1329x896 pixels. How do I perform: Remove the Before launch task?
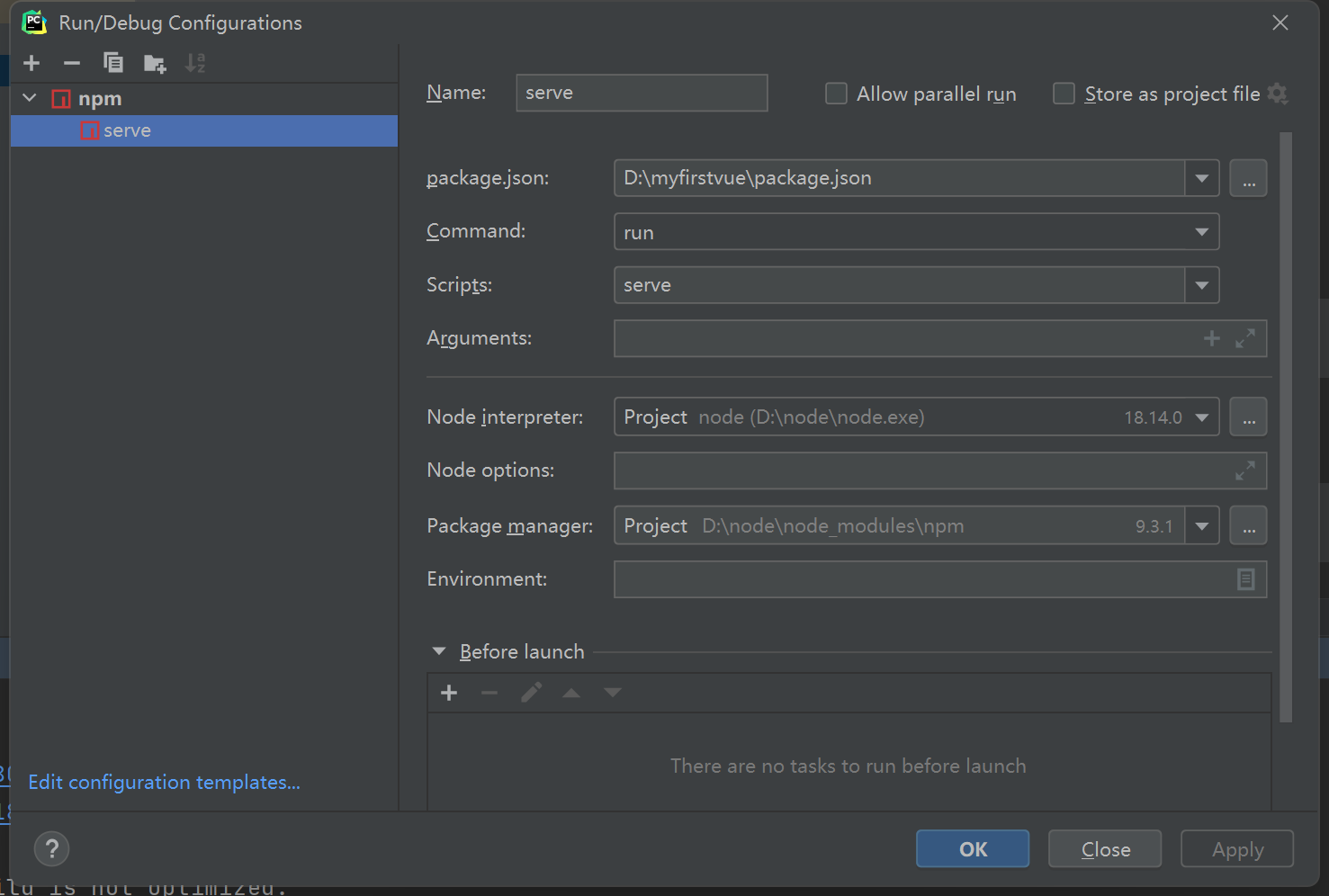489,693
